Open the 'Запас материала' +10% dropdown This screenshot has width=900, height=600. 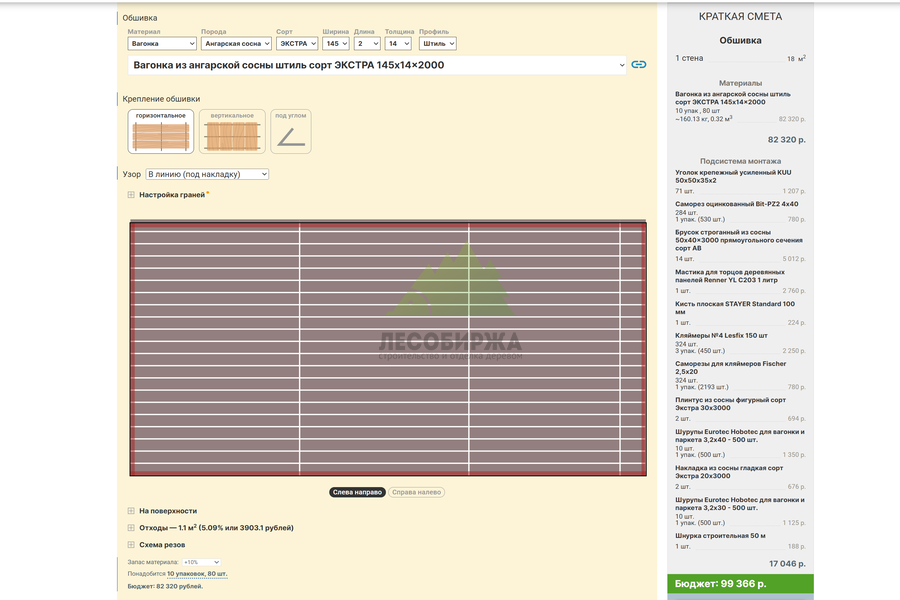tap(201, 562)
